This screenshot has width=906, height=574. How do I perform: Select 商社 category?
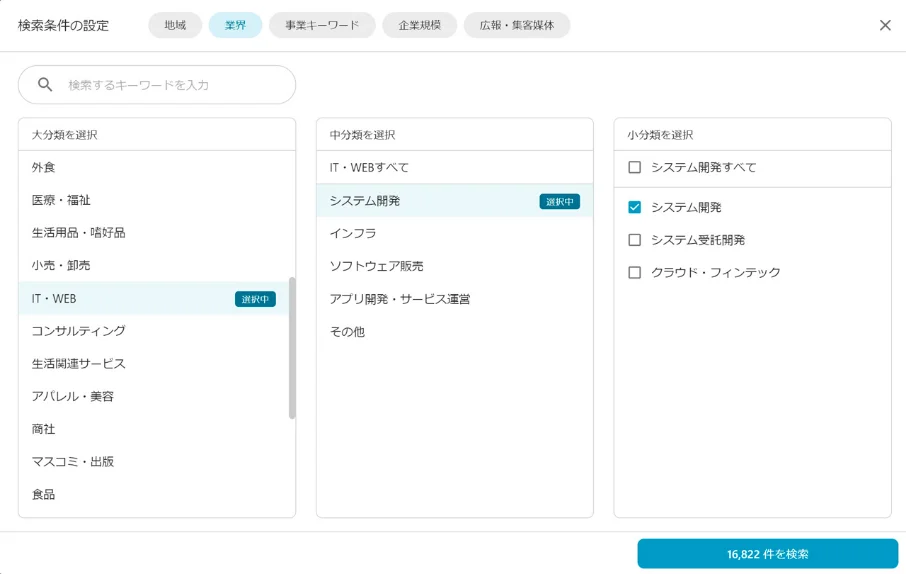154,429
